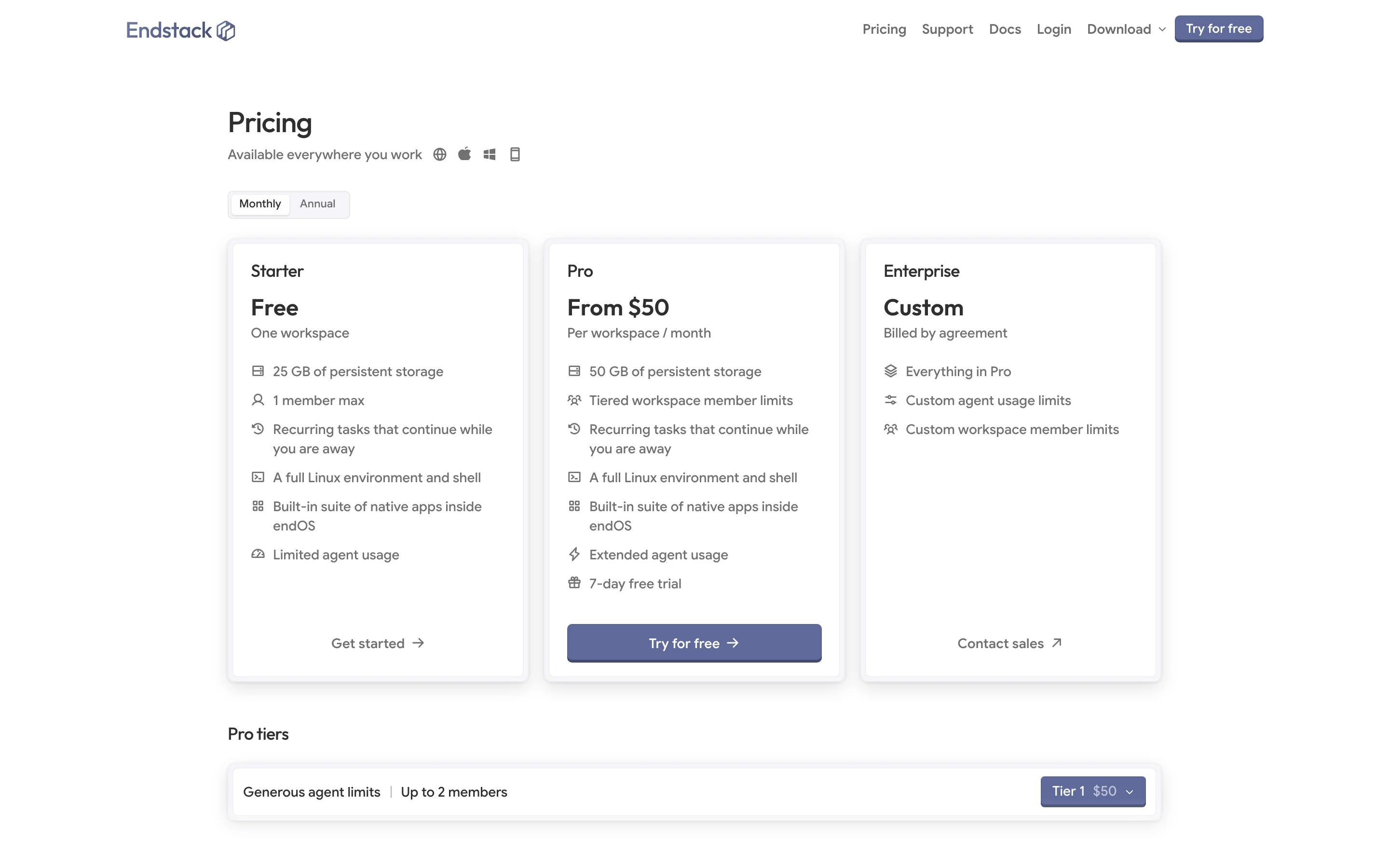Open the Support nav link

947,29
